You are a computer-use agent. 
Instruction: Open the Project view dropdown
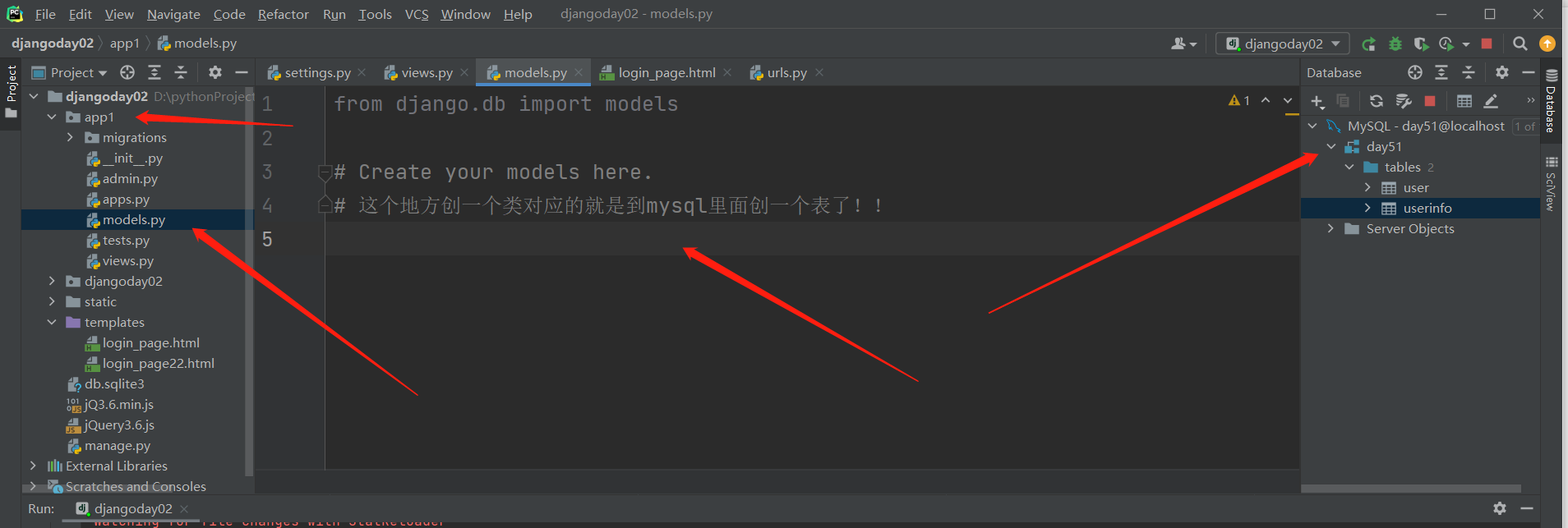click(x=69, y=72)
